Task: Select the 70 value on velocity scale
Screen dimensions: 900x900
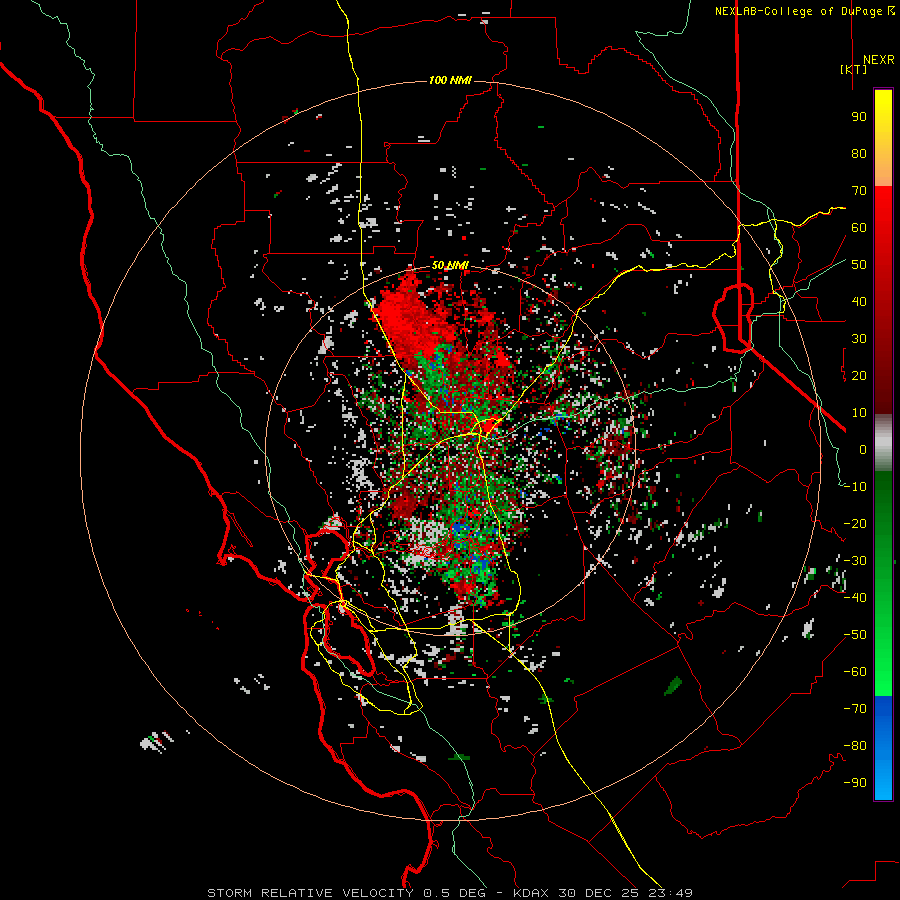Action: click(859, 191)
